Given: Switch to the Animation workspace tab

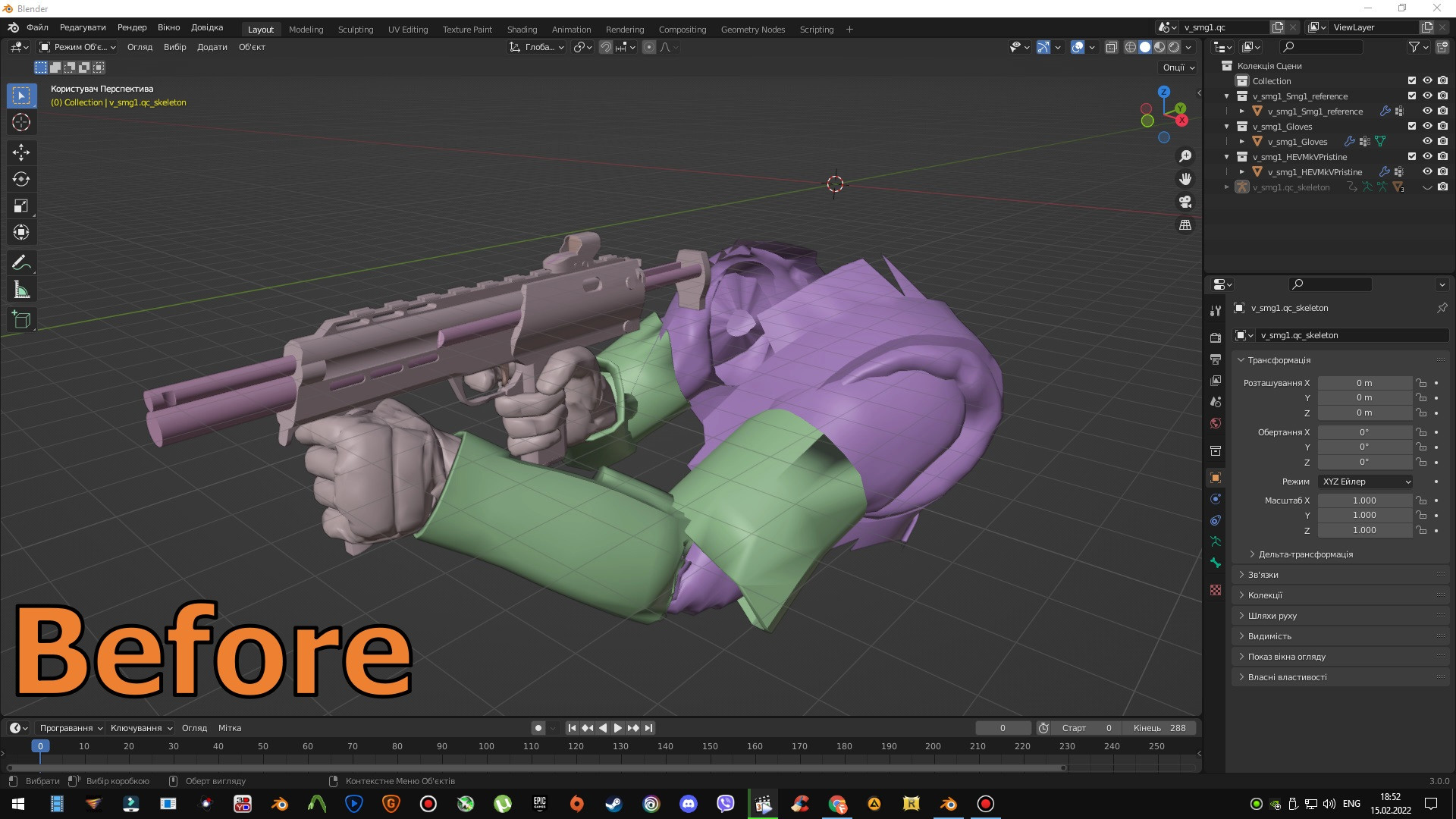Looking at the screenshot, I should [571, 30].
